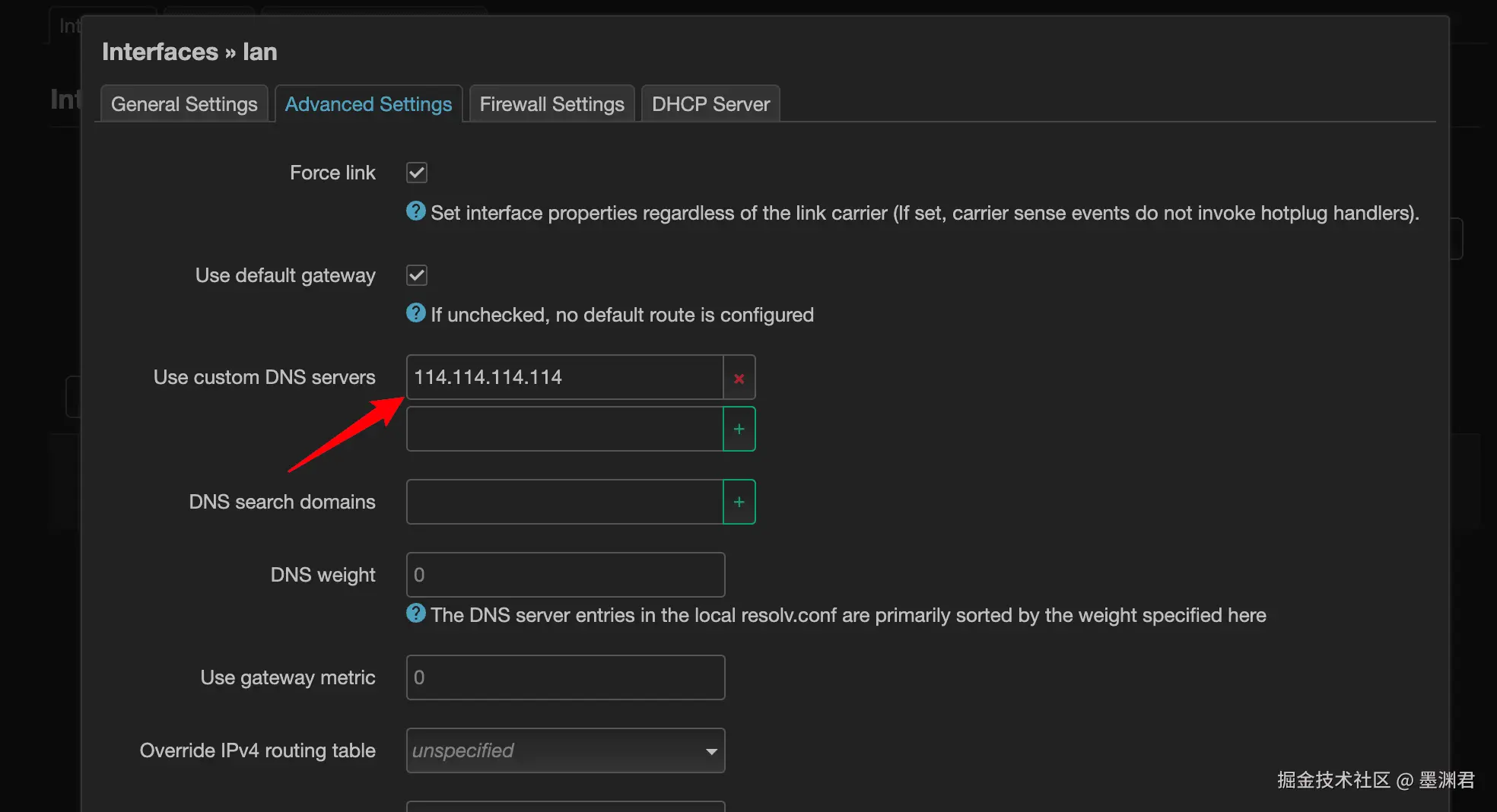Uncheck the Use default gateway checkbox

click(417, 275)
